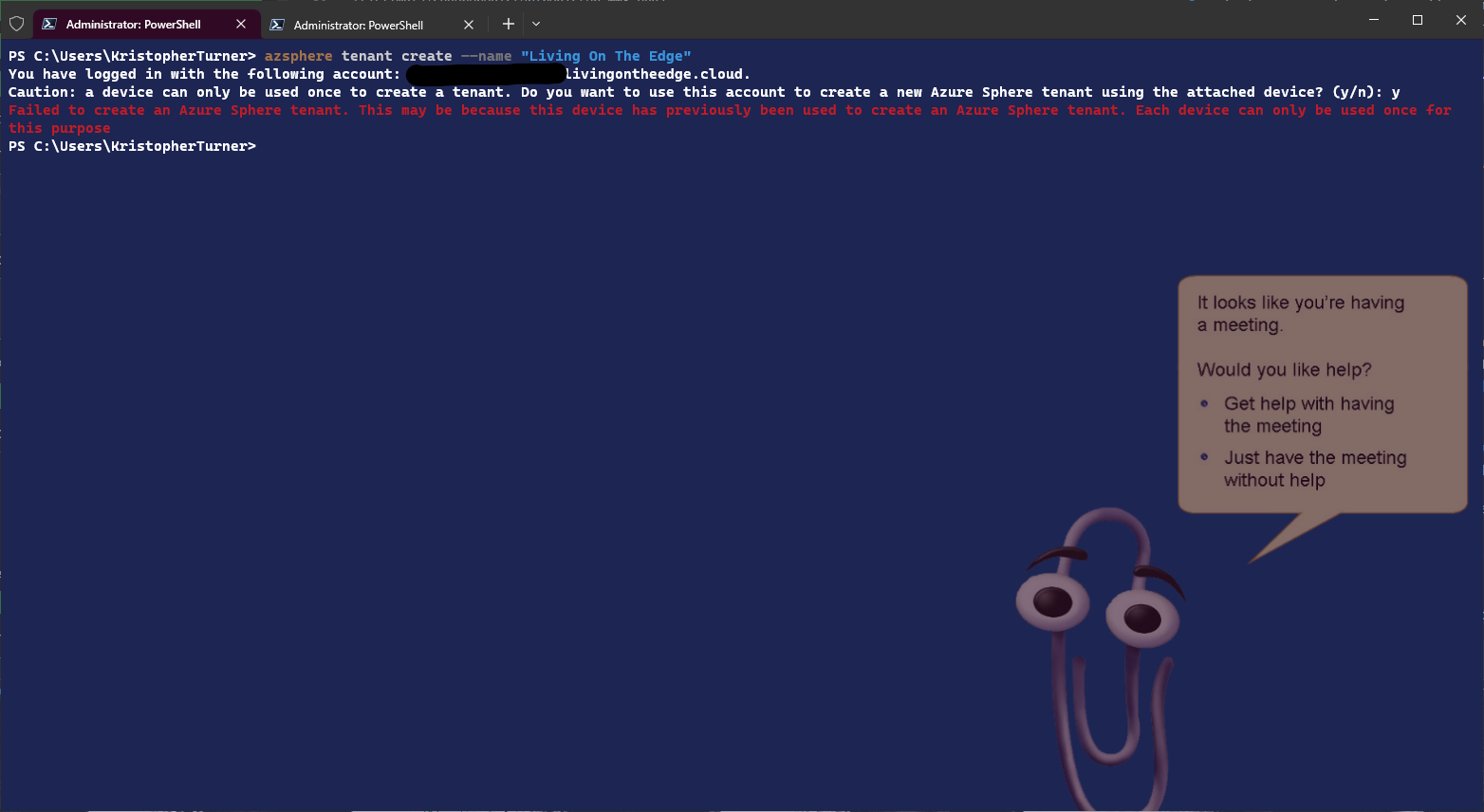This screenshot has width=1484, height=812.
Task: Click the bullet beside "Just have the meeting"
Action: click(x=1204, y=457)
